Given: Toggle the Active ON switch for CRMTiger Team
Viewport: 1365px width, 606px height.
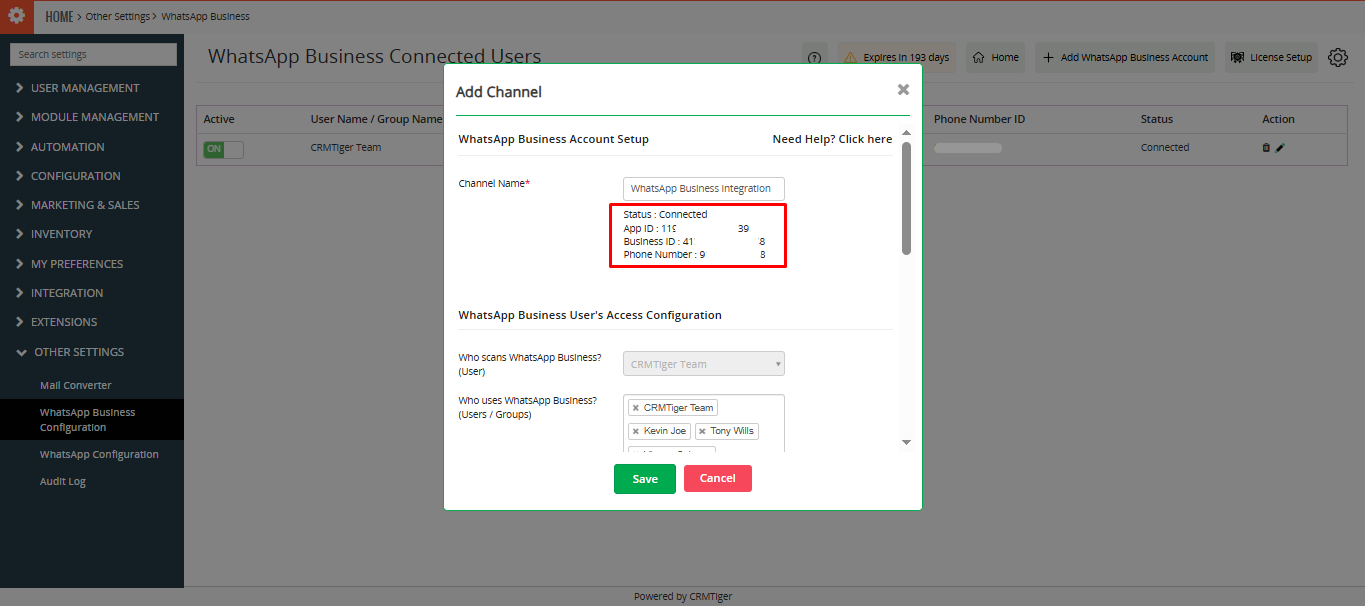Looking at the screenshot, I should coord(223,149).
